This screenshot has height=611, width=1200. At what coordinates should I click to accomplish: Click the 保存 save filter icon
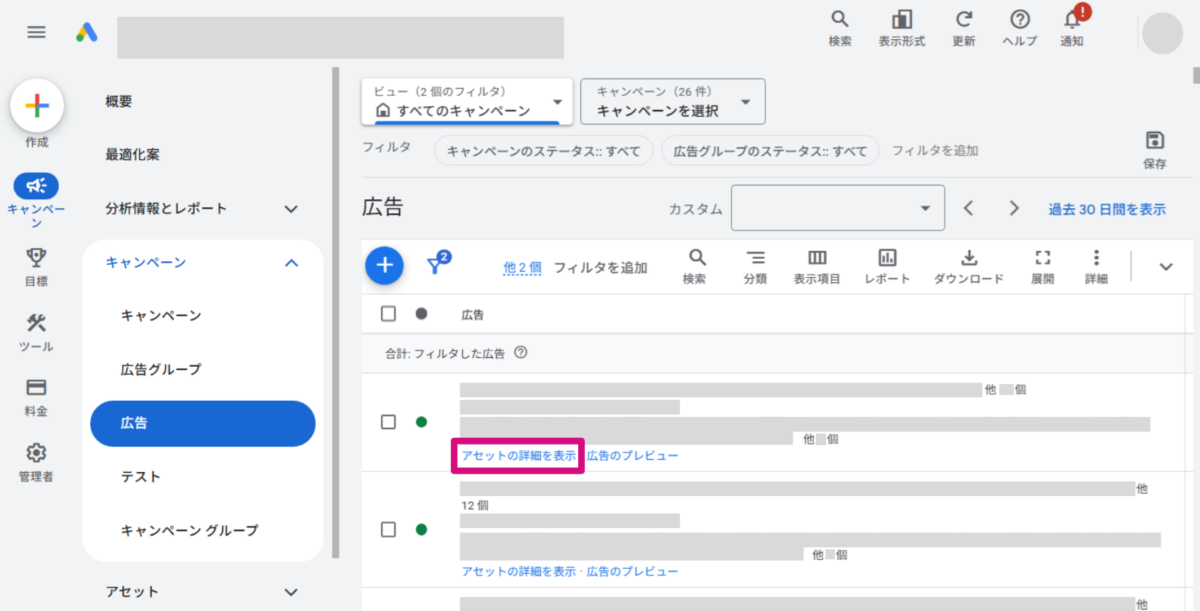1154,140
